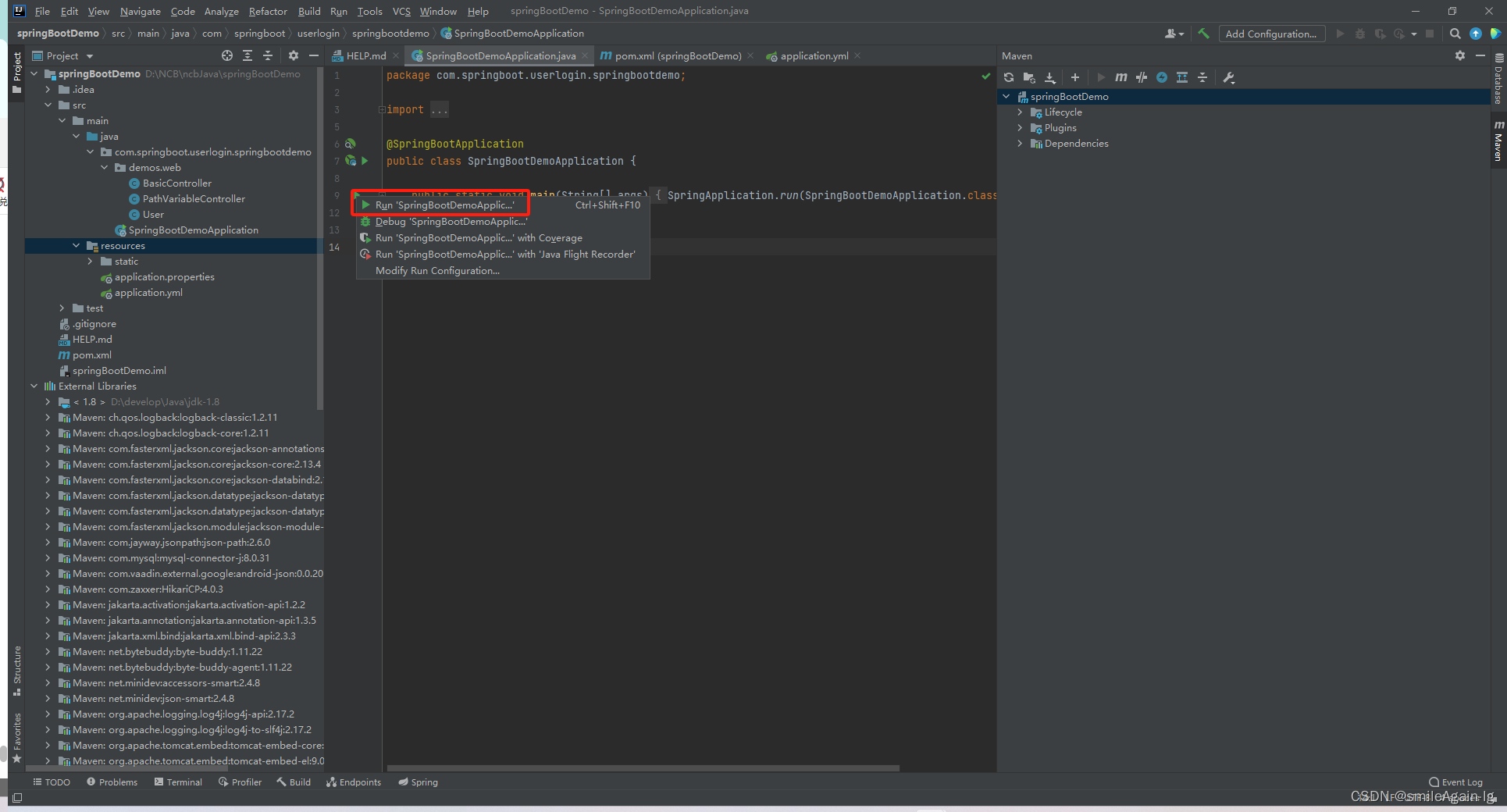Open the Terminal tool window button
This screenshot has width=1507, height=812.
coord(178,782)
